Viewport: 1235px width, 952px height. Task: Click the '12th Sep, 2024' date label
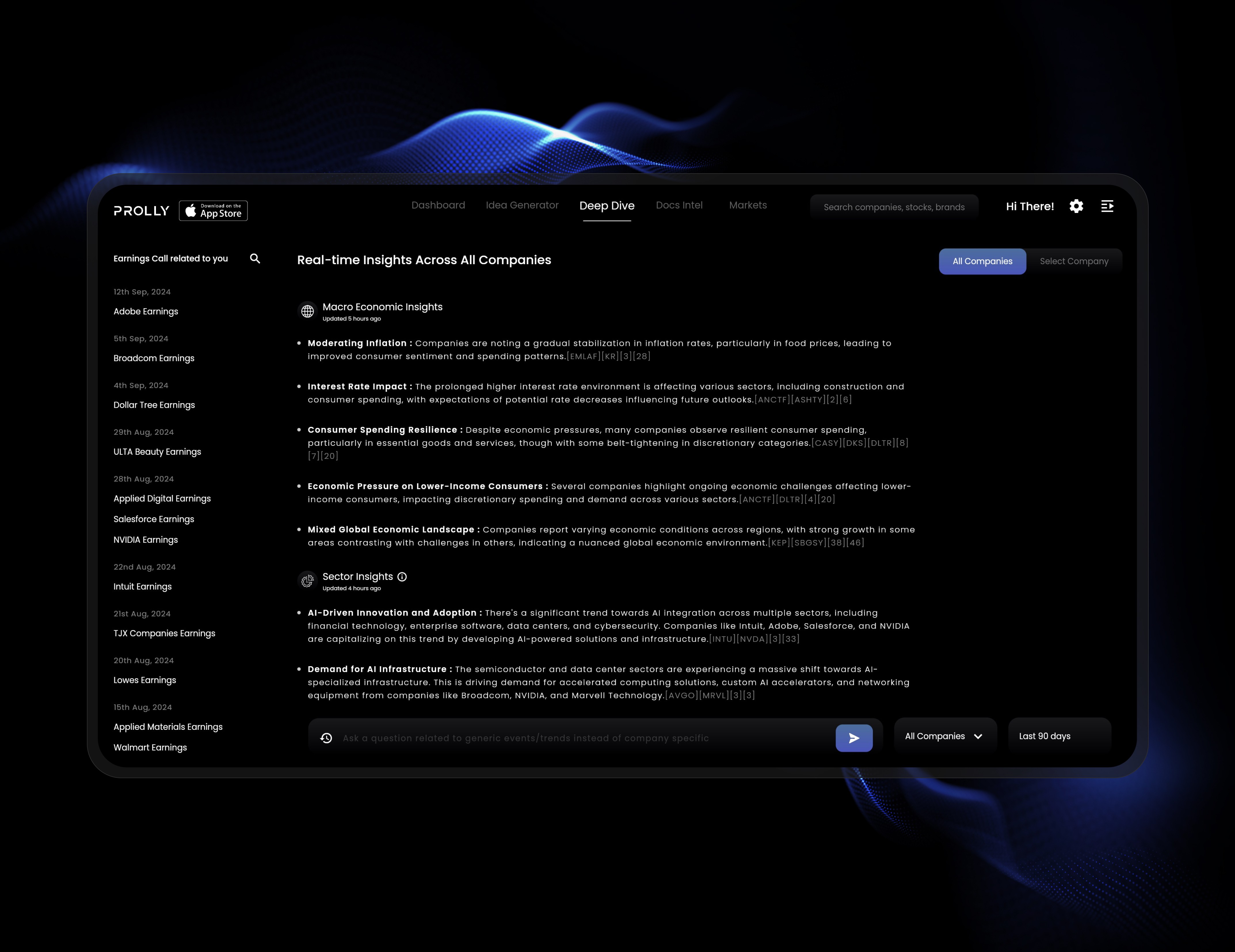(142, 292)
